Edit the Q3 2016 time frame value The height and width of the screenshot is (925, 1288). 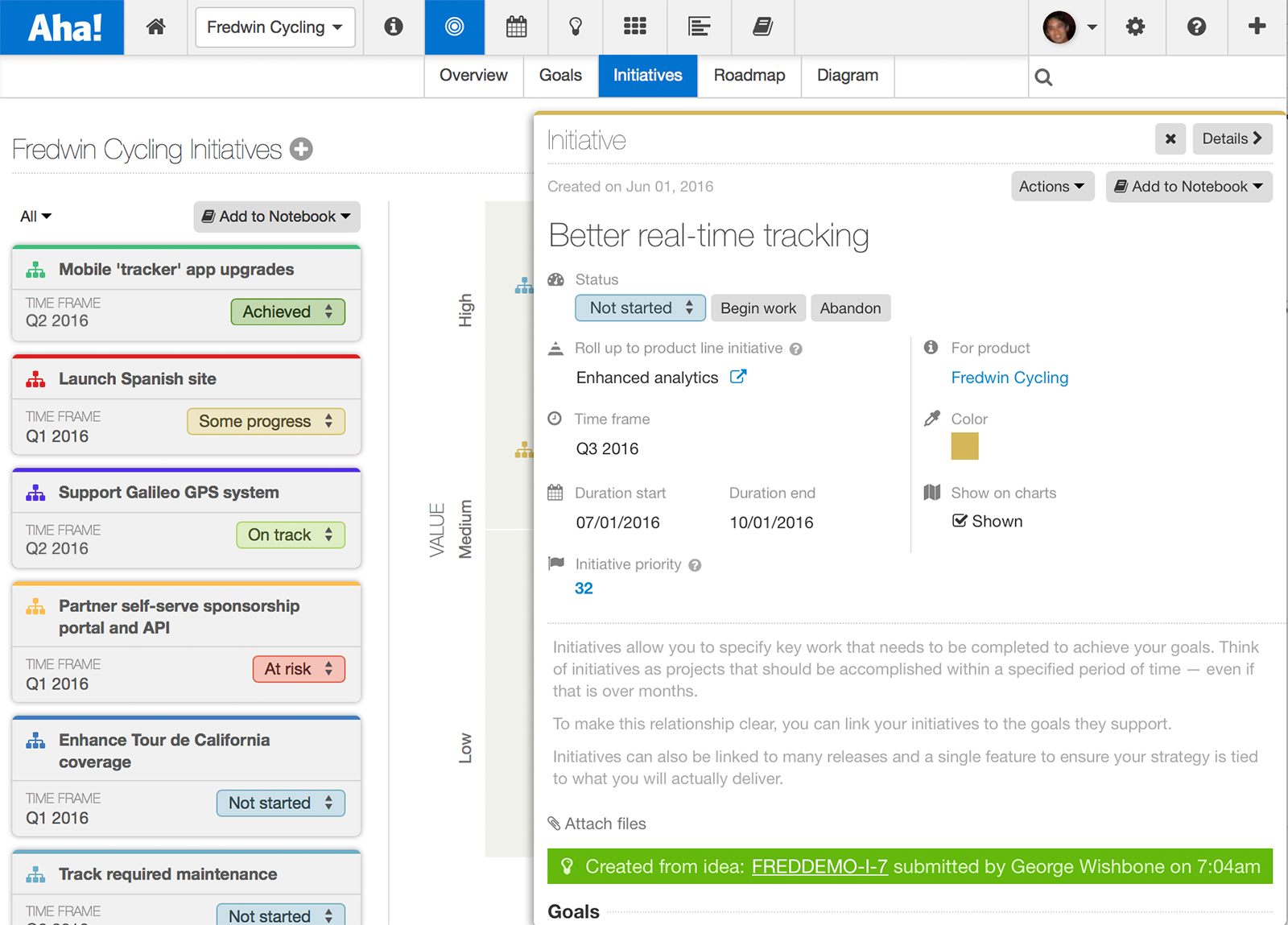coord(607,449)
